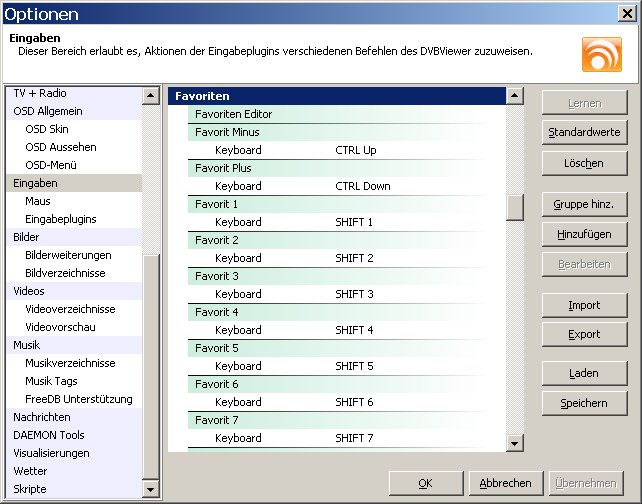Open FreeDB Unterstützung settings

tap(78, 399)
